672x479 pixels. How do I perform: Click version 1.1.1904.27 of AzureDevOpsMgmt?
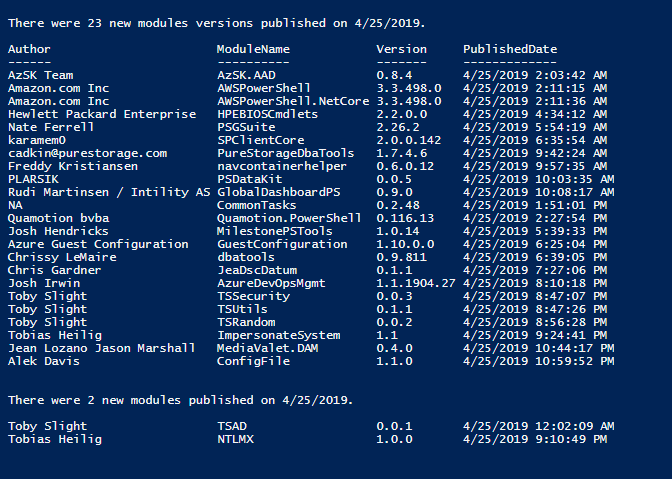click(x=416, y=283)
